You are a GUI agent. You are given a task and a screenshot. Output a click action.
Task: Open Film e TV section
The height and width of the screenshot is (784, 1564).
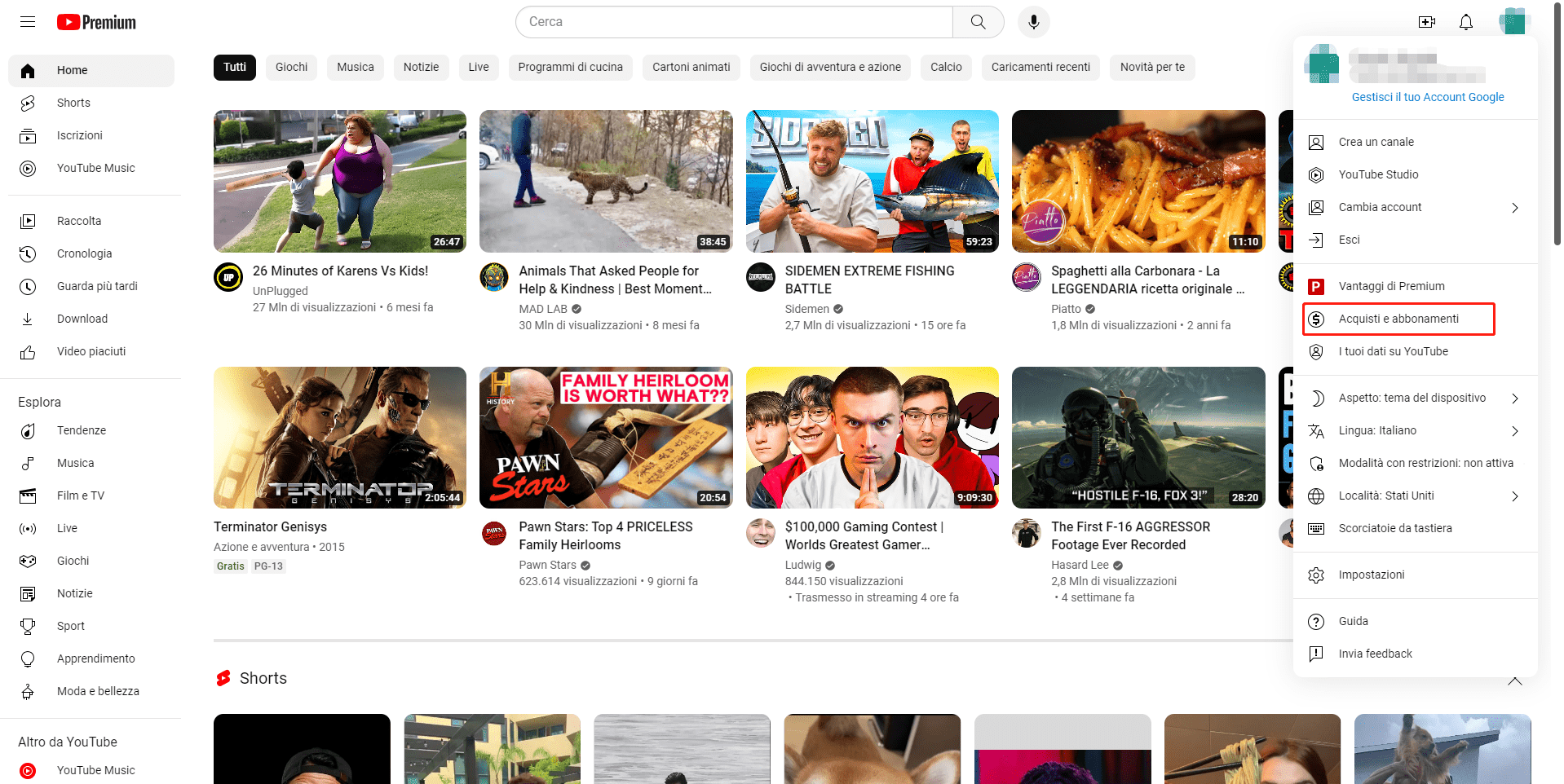(91, 496)
